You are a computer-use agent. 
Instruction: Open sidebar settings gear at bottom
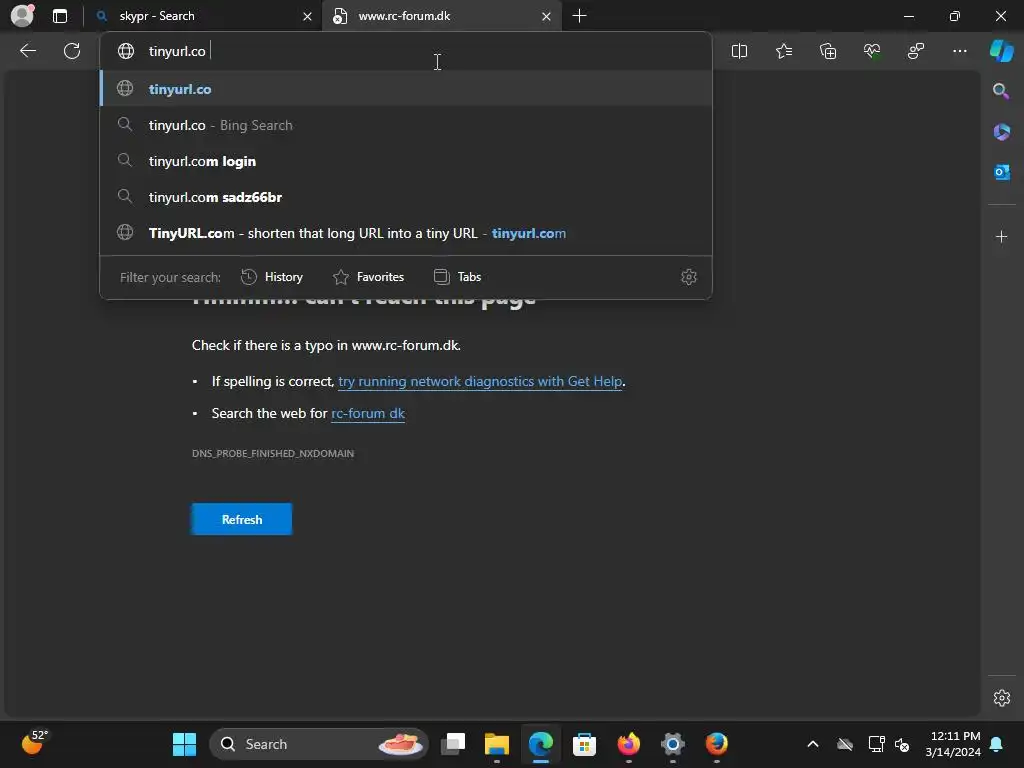click(1001, 697)
